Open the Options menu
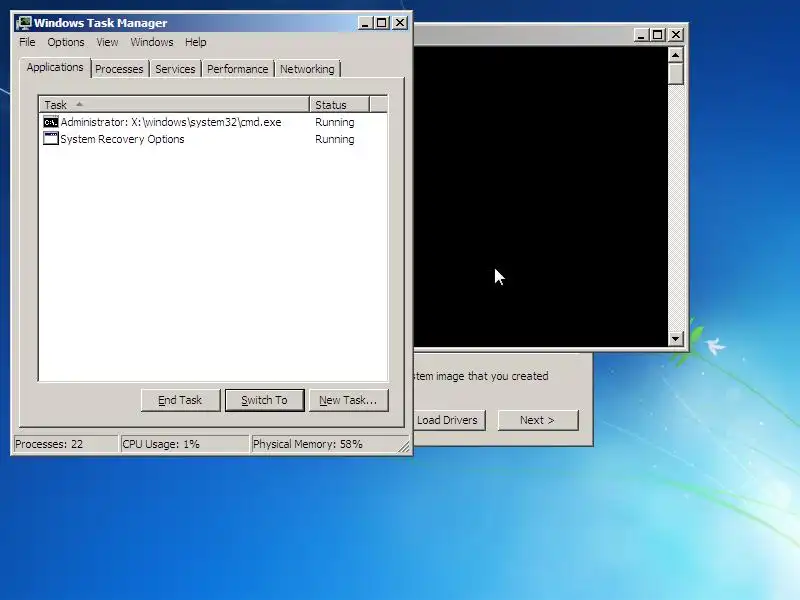 66,42
